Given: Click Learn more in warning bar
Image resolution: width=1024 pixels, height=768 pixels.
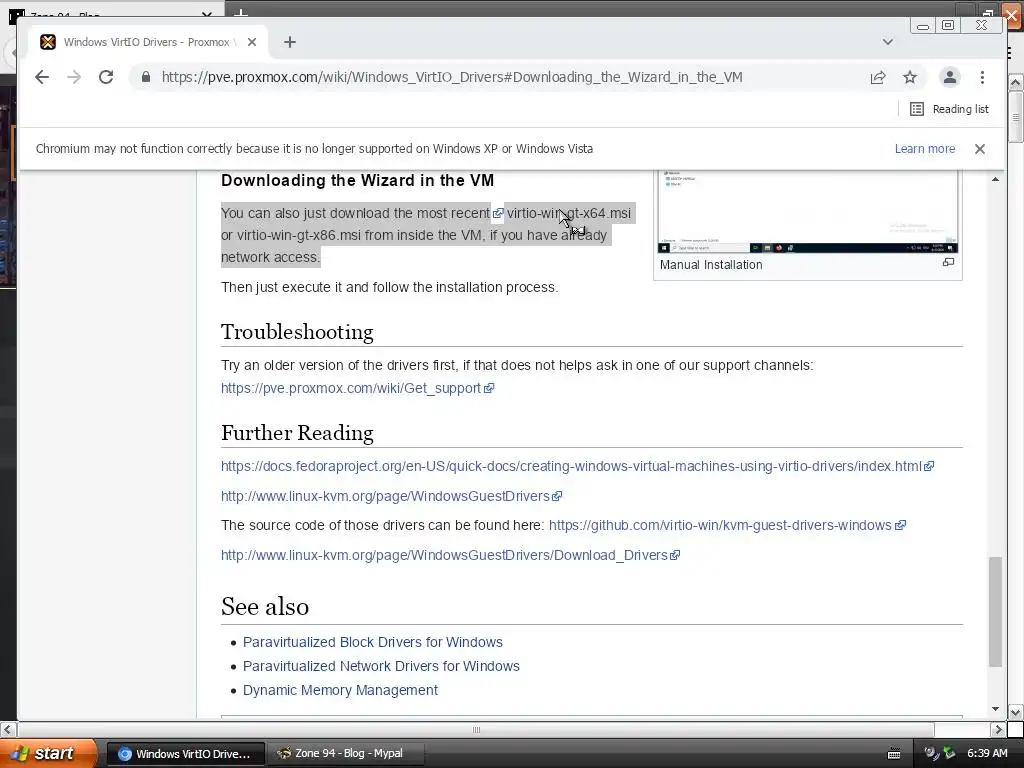Looking at the screenshot, I should [x=924, y=149].
